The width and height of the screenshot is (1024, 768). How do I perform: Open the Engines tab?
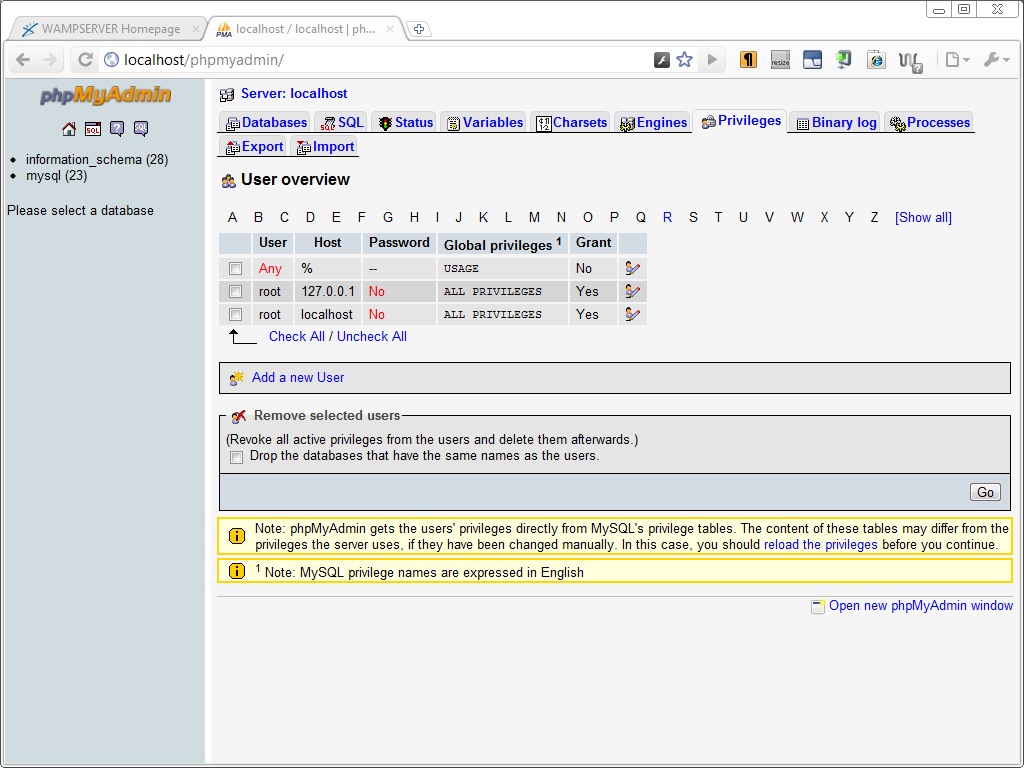653,123
